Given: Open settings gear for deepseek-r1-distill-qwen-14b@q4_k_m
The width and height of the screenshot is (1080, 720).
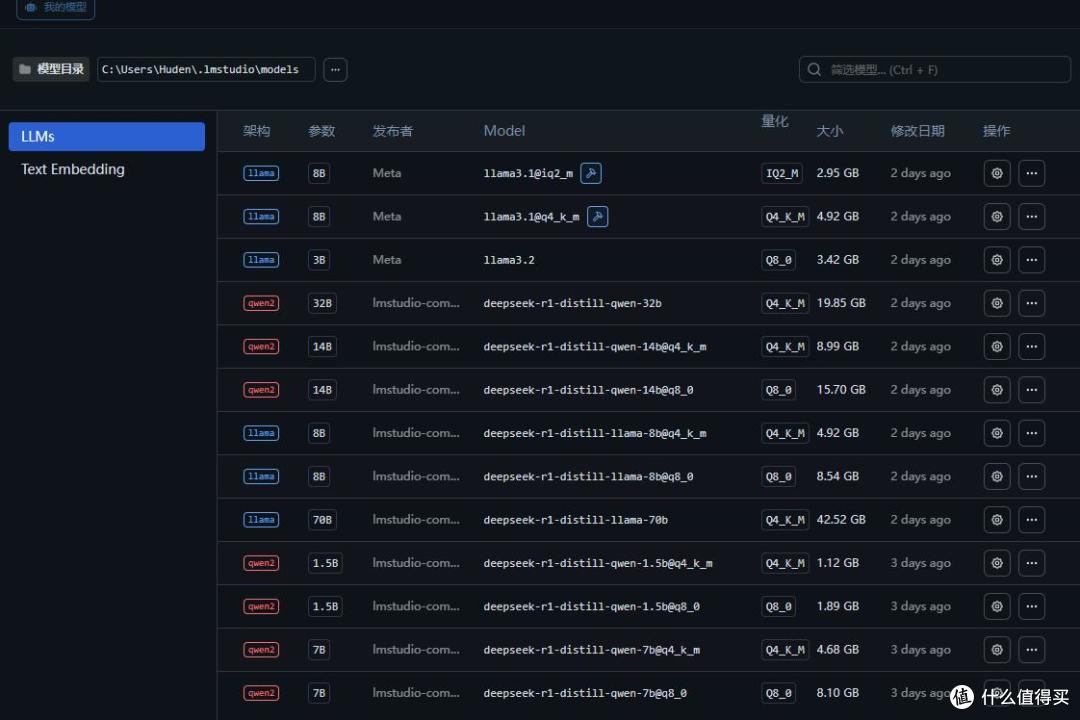Looking at the screenshot, I should pos(997,347).
